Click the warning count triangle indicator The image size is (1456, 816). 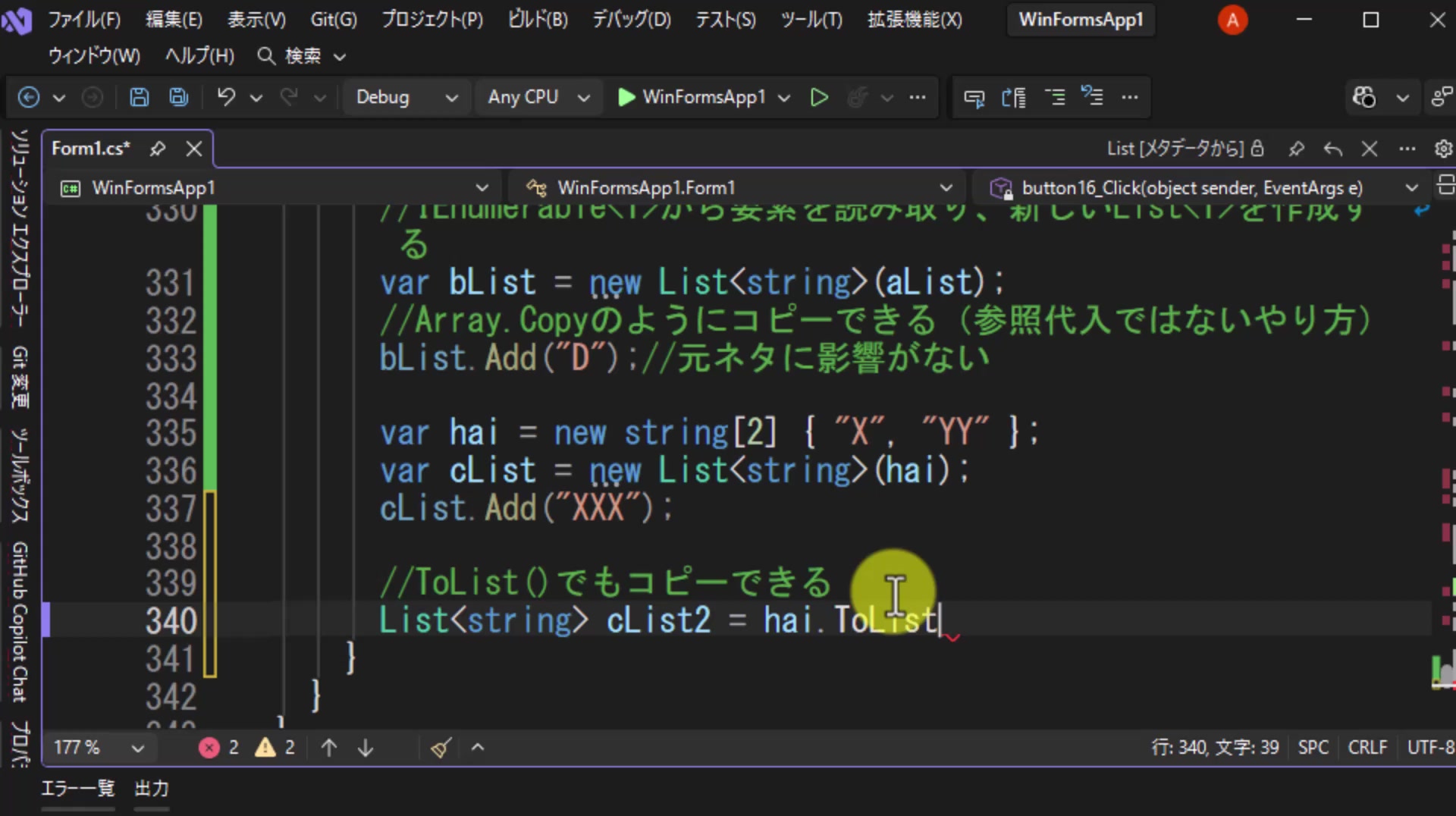pos(275,748)
